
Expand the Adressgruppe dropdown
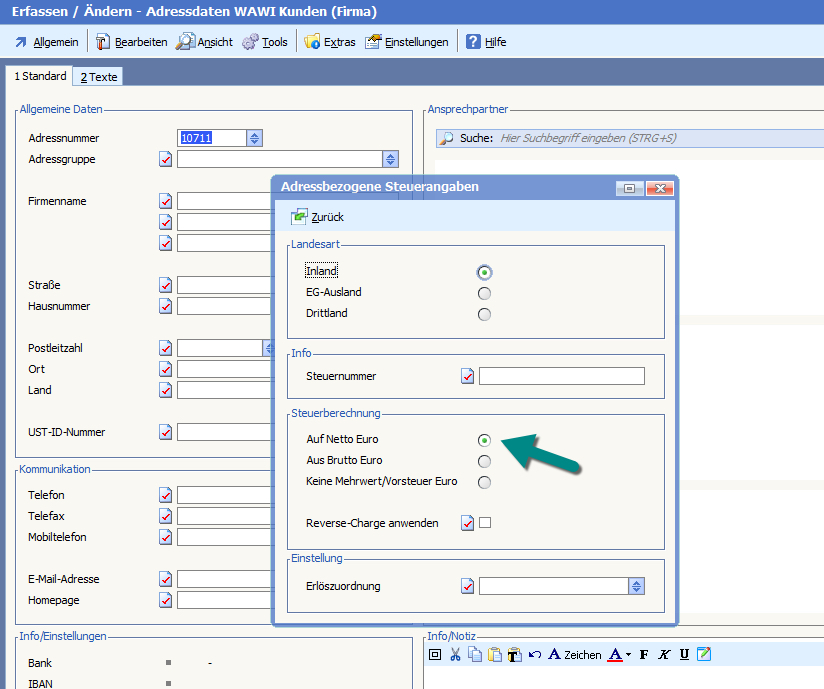click(x=390, y=159)
